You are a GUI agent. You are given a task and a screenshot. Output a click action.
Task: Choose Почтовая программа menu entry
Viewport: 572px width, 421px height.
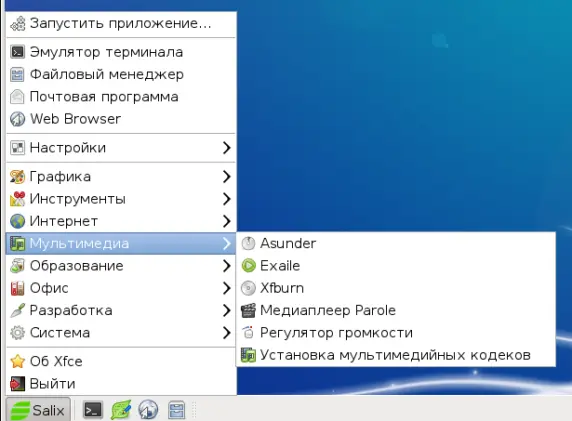121,97
